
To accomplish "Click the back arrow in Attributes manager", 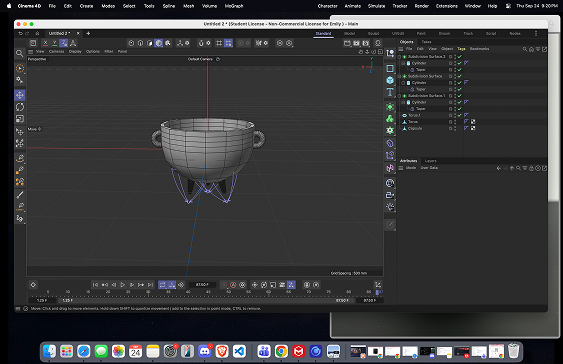I will 498,168.
